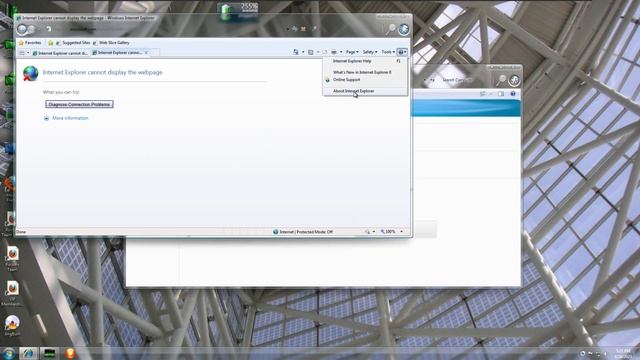Screen dimensions: 640x360
Task: Expand the Quick Tabs dropdown arrow
Action: [28, 53]
